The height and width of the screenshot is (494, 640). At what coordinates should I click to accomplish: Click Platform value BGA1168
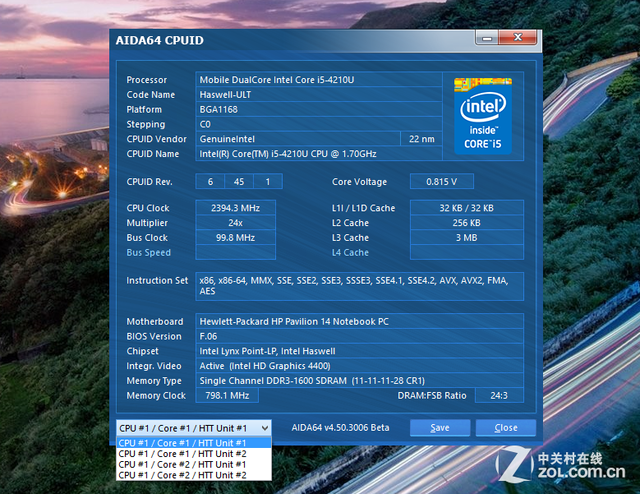319,109
